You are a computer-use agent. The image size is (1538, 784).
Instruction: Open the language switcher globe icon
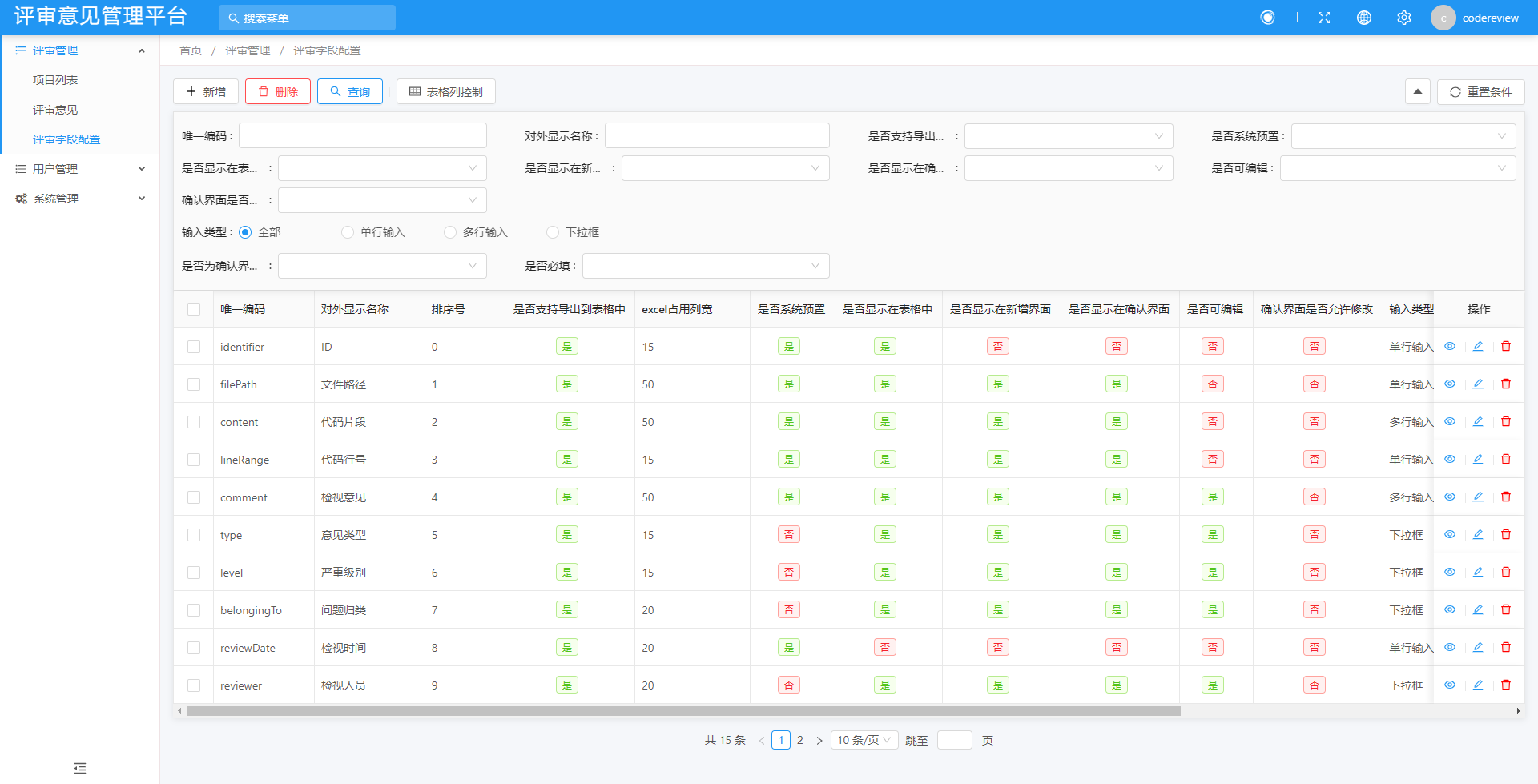point(1364,17)
